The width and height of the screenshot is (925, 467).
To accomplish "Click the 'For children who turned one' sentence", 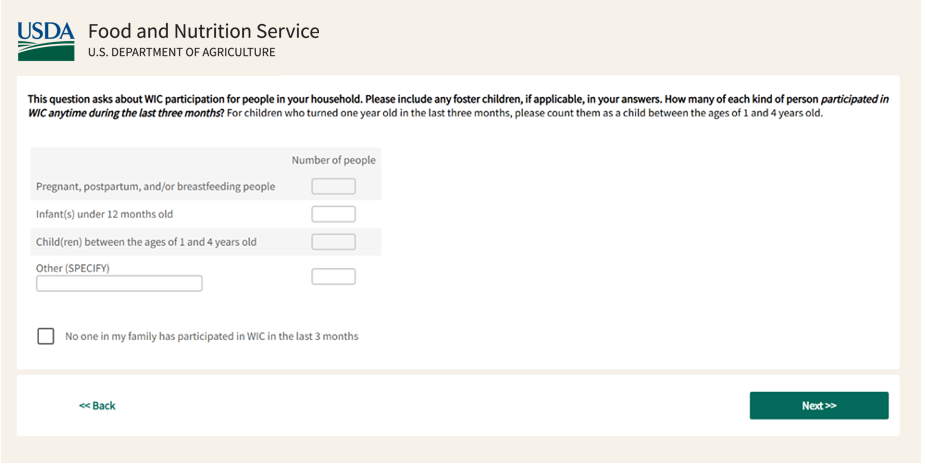I will click(x=520, y=113).
